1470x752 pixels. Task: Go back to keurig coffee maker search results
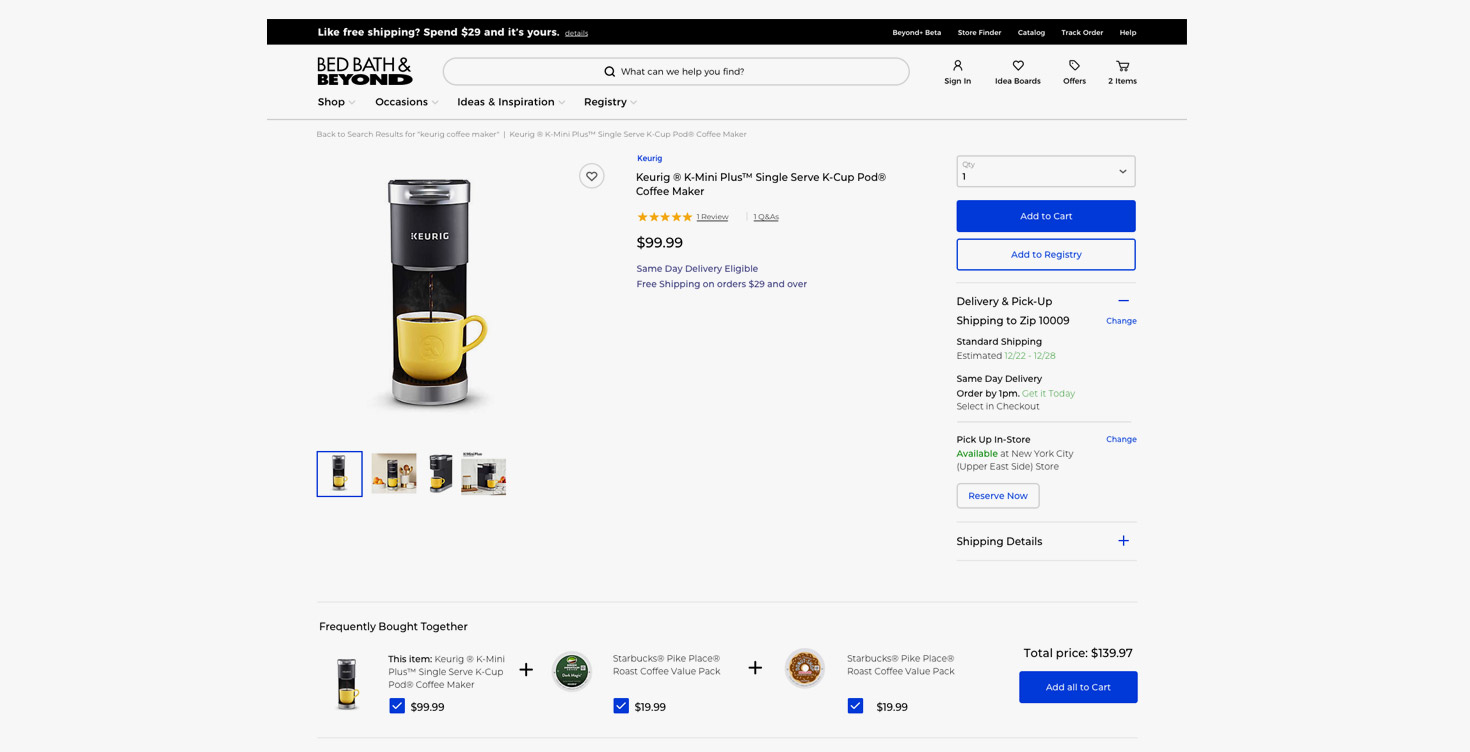(x=408, y=134)
